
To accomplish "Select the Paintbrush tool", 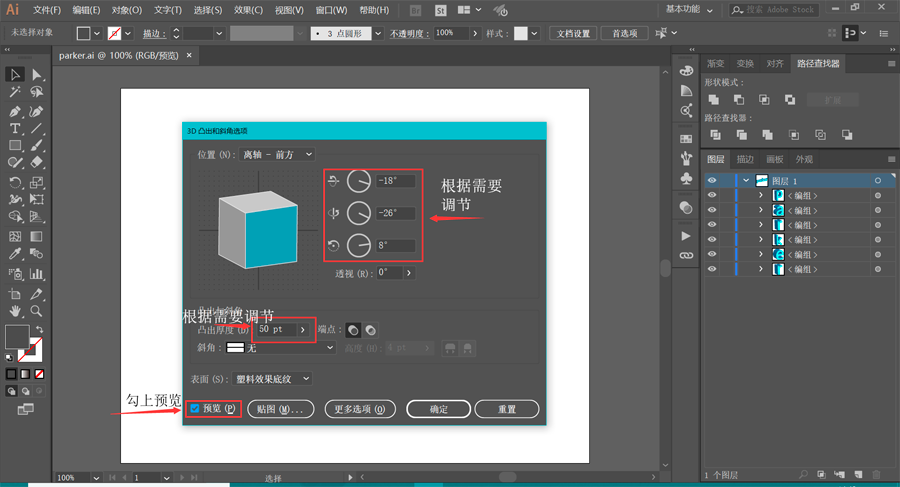I will (37, 145).
